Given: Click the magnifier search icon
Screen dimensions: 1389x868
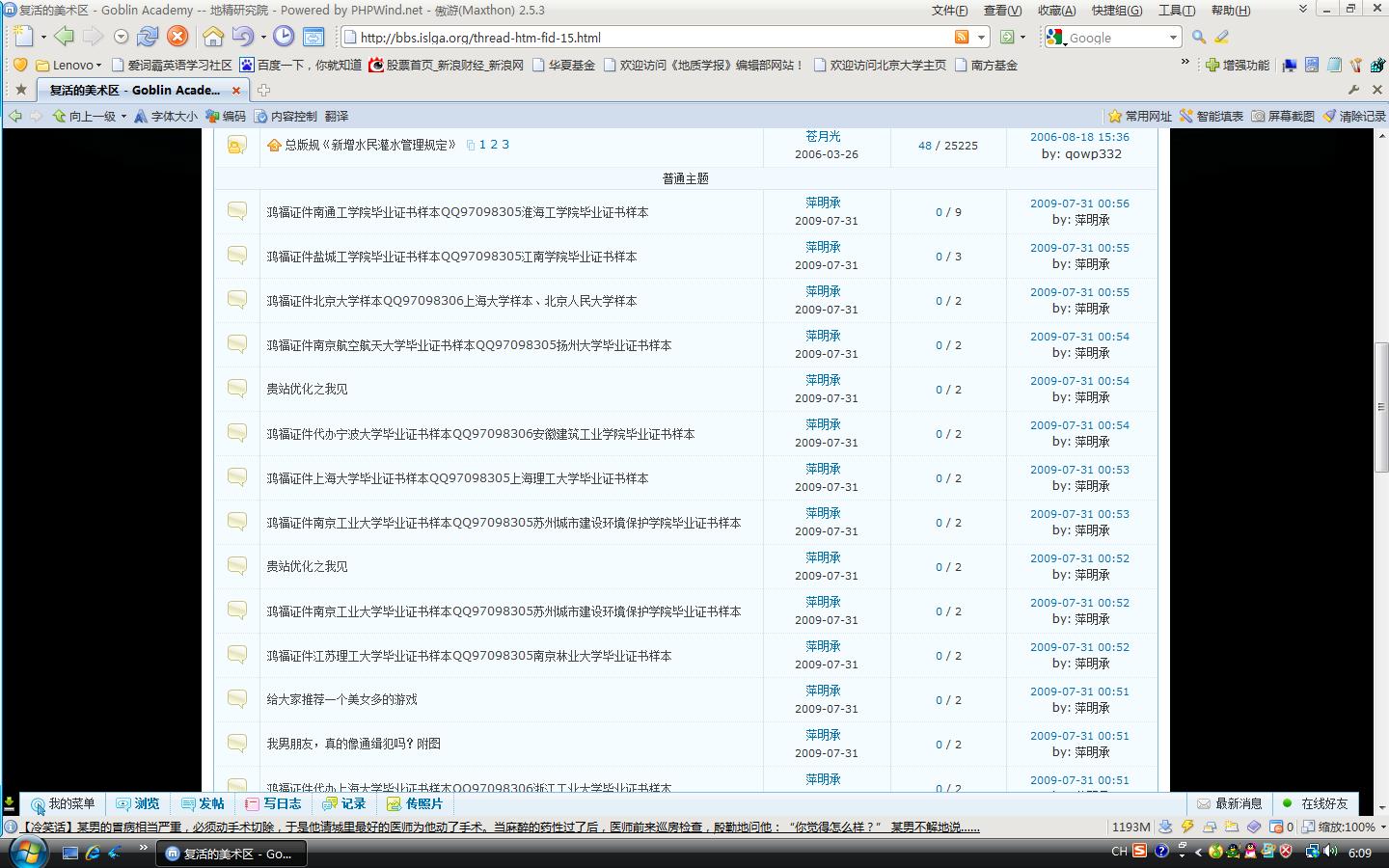Looking at the screenshot, I should tap(1199, 37).
